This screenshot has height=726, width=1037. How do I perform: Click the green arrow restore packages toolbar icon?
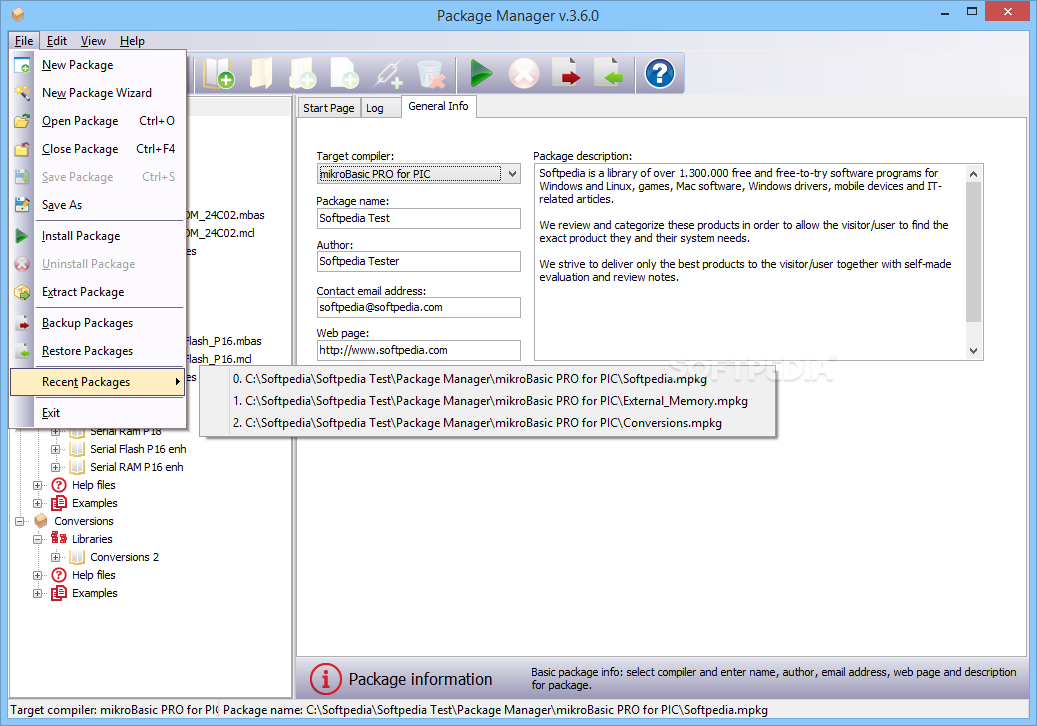[x=609, y=73]
